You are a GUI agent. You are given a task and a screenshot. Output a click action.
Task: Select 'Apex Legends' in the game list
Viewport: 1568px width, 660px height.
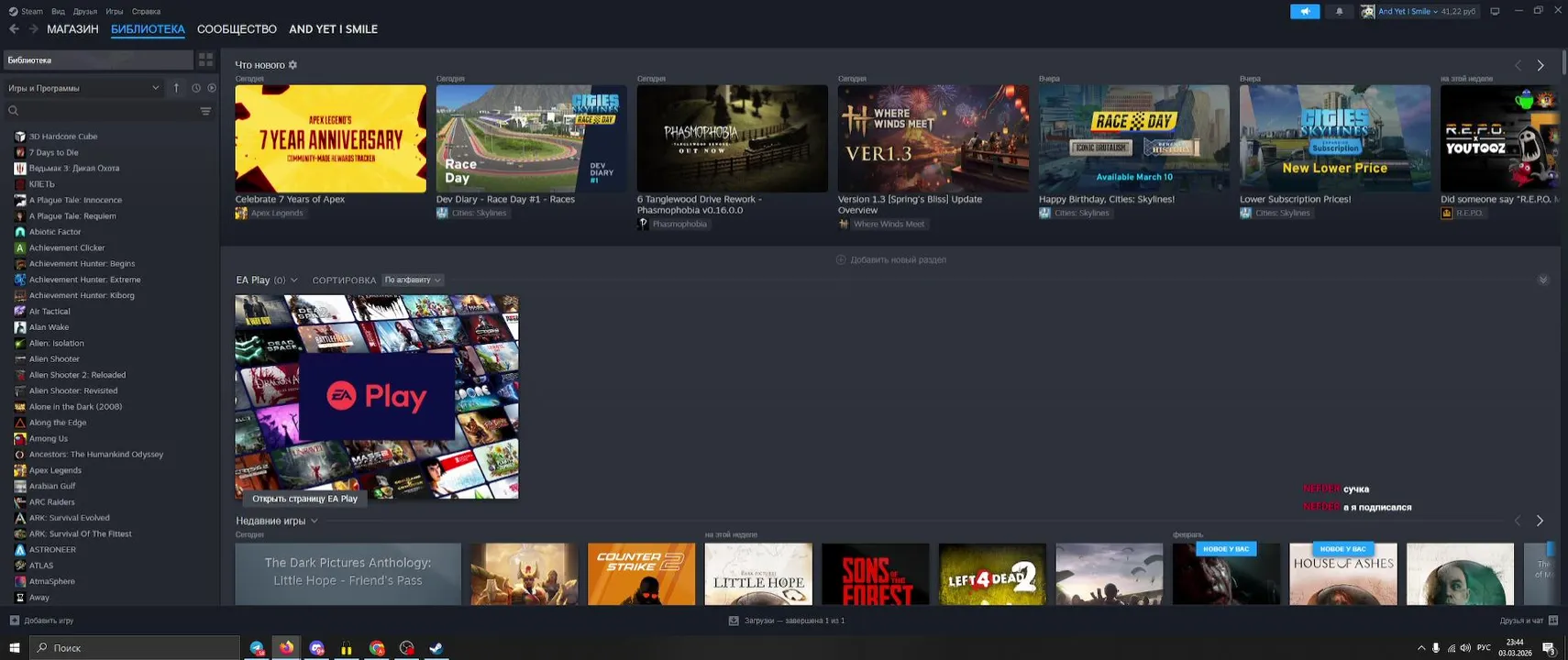[55, 470]
